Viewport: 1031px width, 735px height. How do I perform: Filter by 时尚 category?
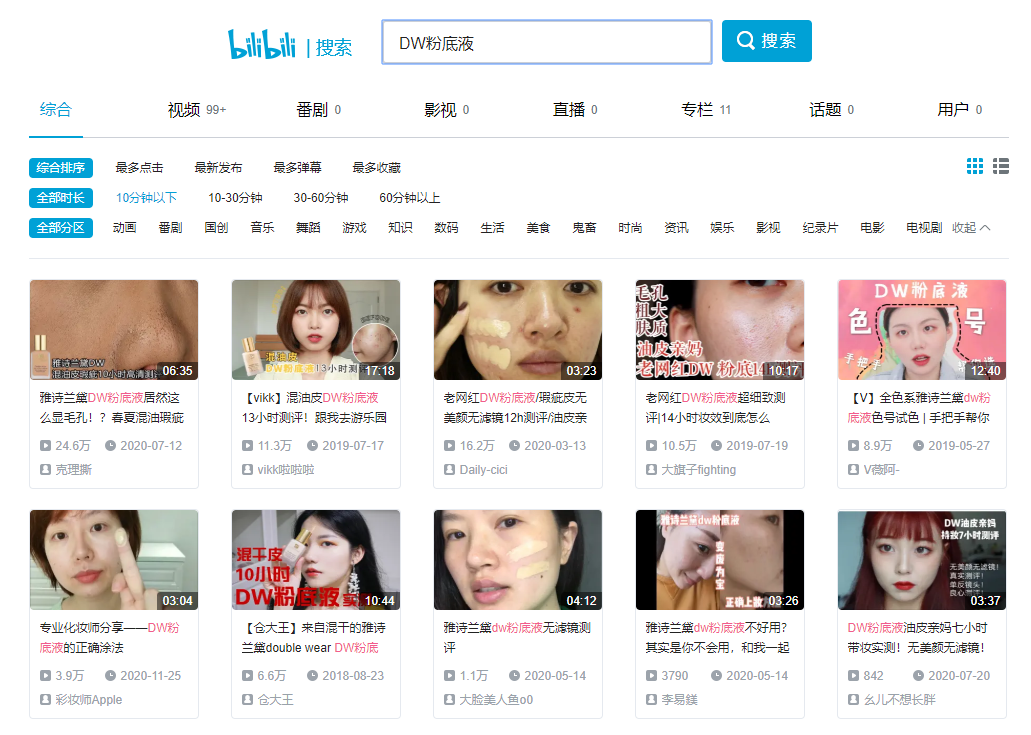[x=631, y=228]
